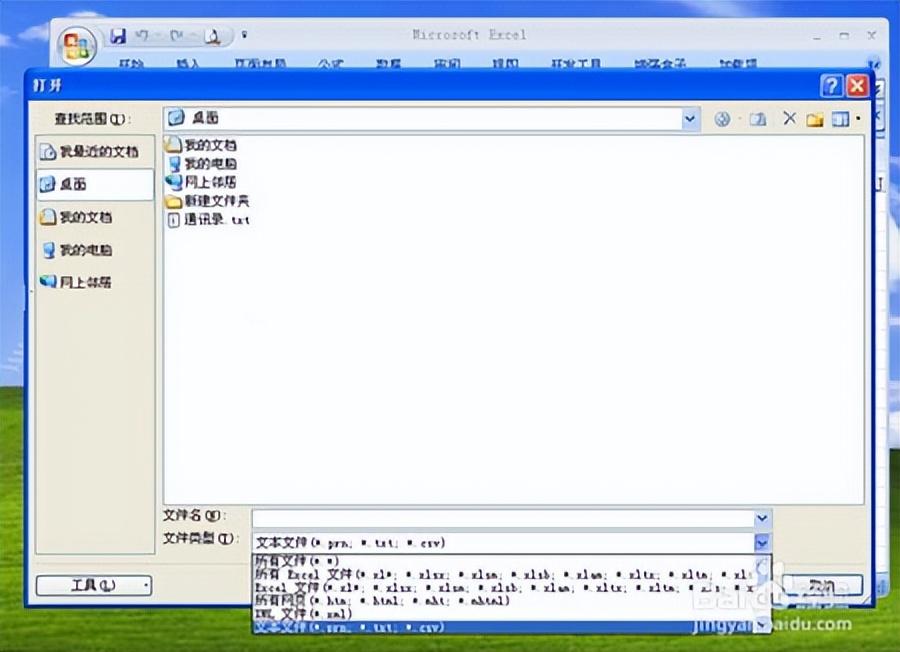Collapse the 文件类型 dropdown arrow
The width and height of the screenshot is (900, 652).
(762, 542)
